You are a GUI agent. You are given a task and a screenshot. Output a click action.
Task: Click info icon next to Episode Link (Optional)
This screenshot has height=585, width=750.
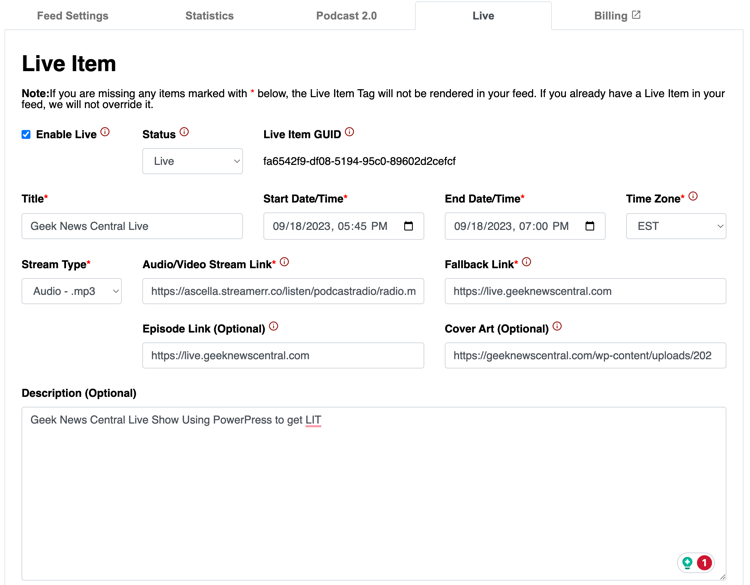(x=274, y=326)
